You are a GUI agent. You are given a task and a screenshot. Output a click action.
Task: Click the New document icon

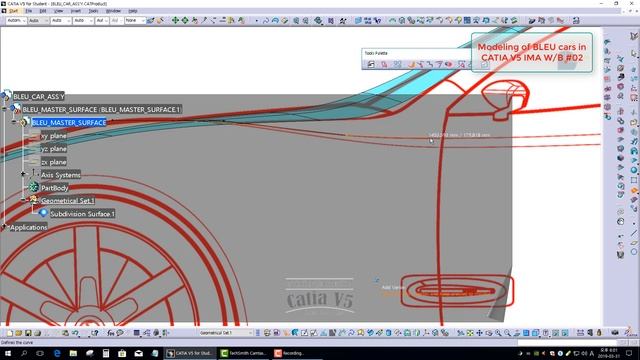coord(10,333)
